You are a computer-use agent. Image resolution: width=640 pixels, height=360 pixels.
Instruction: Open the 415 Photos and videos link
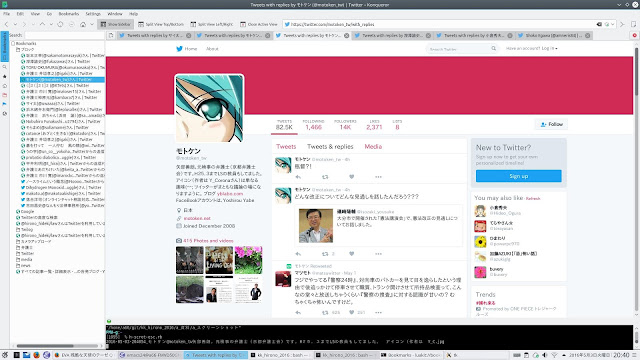[x=207, y=241]
